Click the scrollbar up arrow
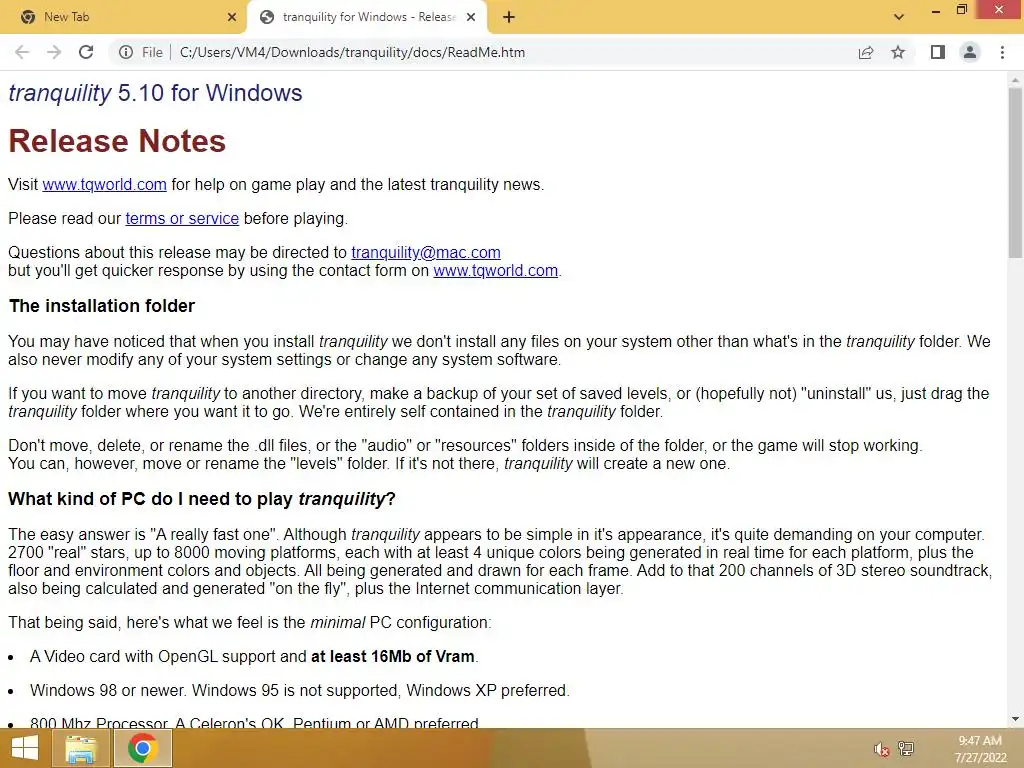 [1015, 78]
